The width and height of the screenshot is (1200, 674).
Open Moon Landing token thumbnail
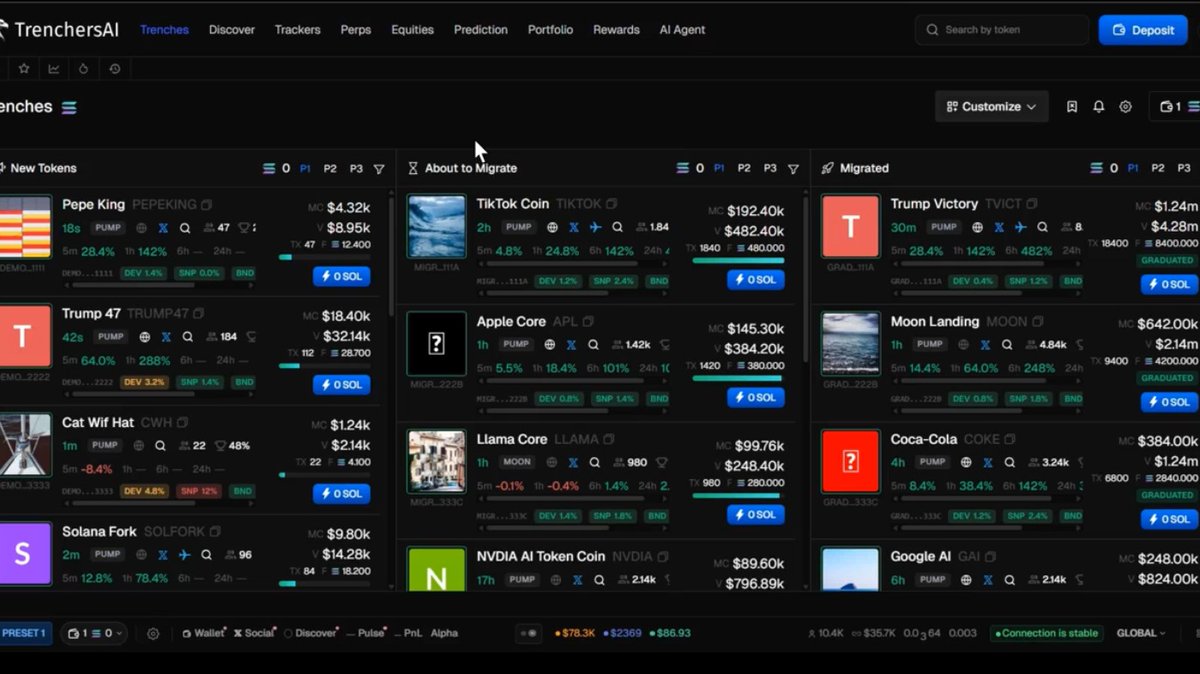tap(851, 344)
